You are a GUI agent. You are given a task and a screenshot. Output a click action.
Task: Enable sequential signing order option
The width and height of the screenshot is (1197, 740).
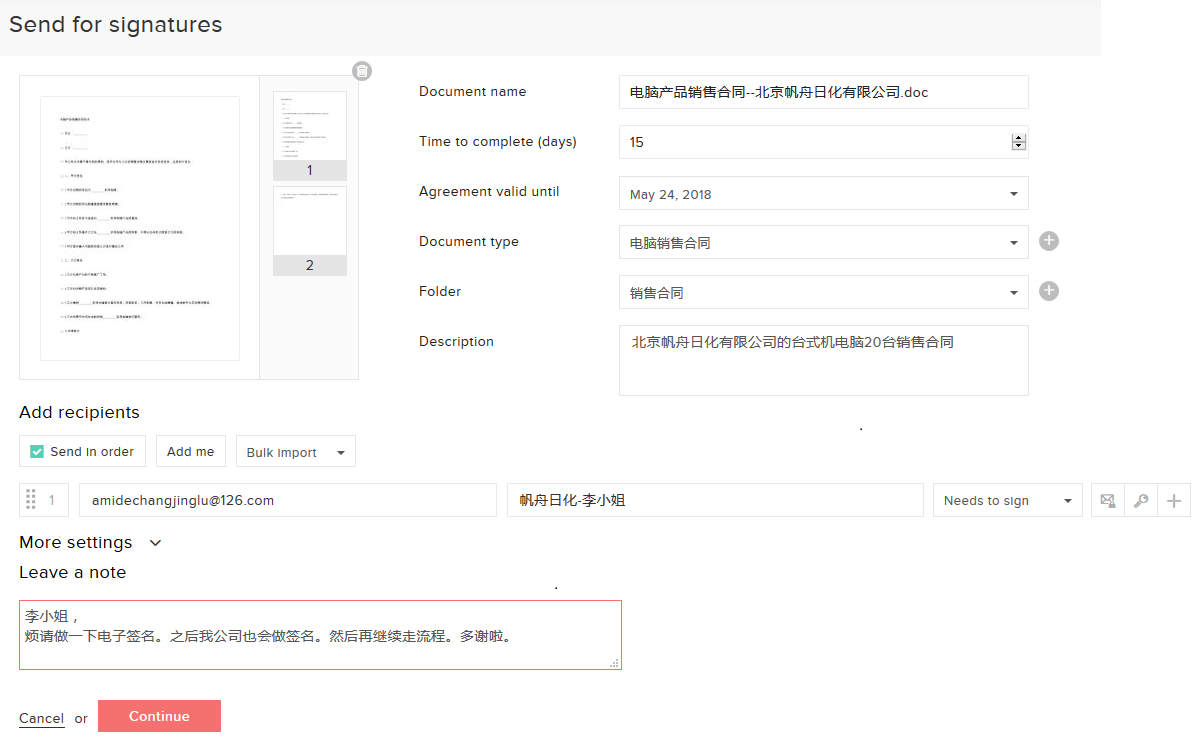coord(35,451)
